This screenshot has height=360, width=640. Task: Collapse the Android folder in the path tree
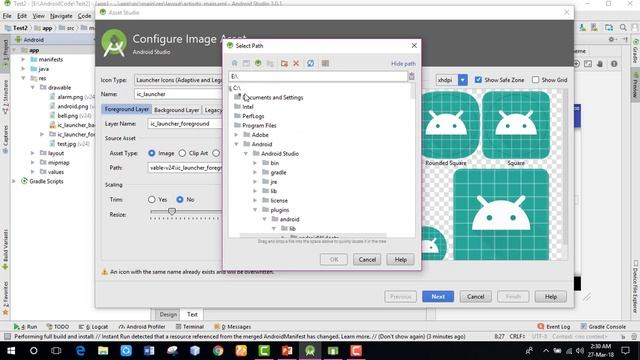(x=236, y=144)
